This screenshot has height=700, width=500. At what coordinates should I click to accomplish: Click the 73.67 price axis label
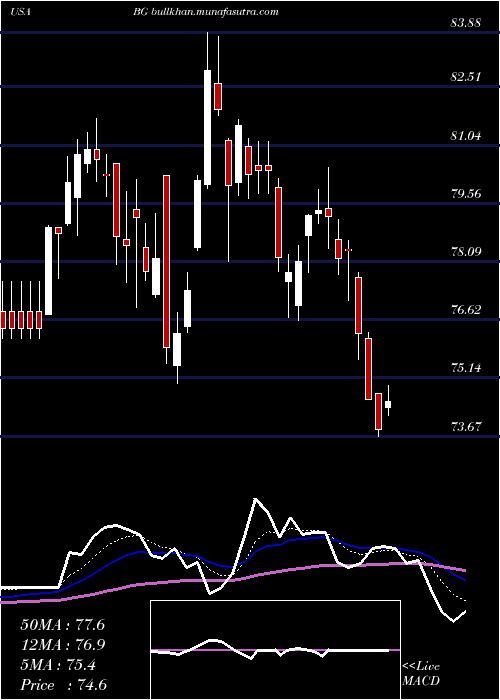(x=466, y=427)
